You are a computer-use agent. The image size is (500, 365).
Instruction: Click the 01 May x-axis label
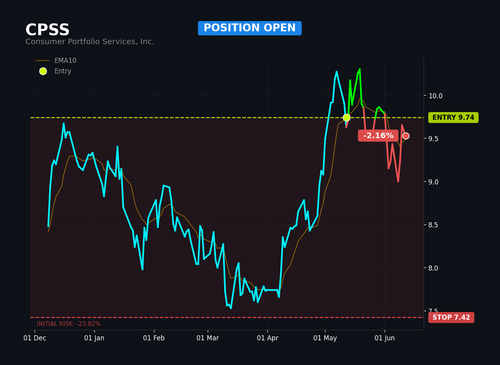325,338
